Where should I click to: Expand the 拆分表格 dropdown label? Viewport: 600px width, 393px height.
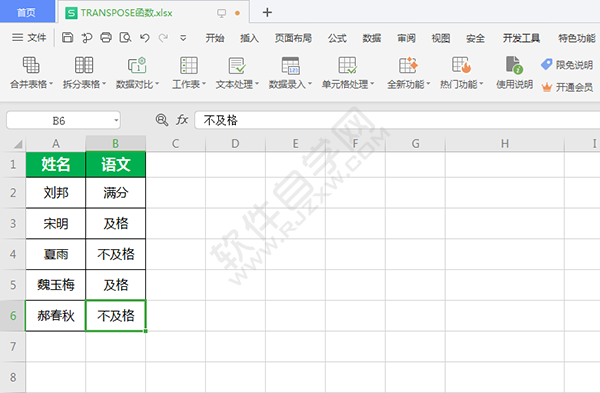84,84
